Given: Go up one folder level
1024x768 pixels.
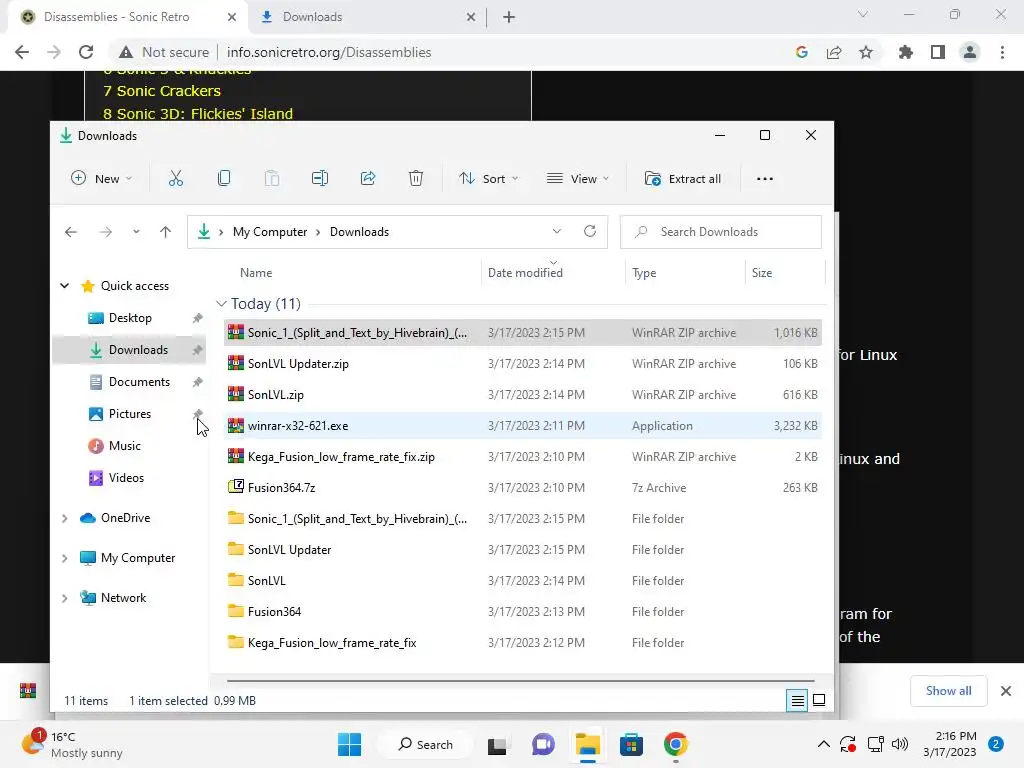Looking at the screenshot, I should pos(165,232).
